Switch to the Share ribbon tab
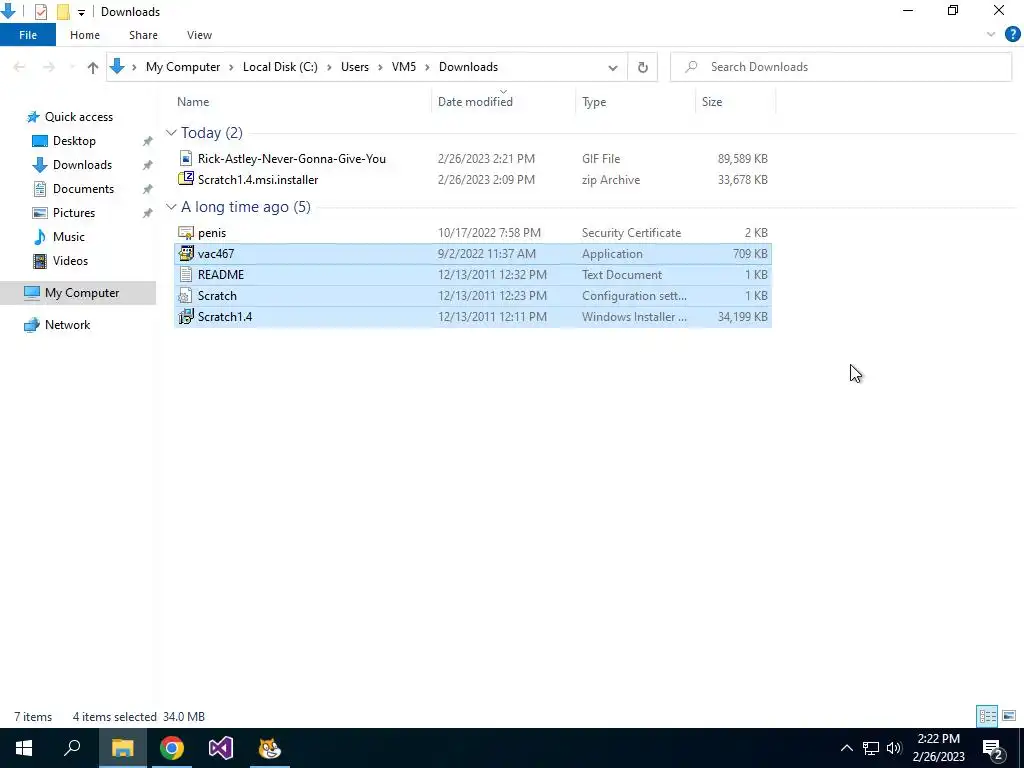Screen dimensions: 1024x768 pos(143,35)
